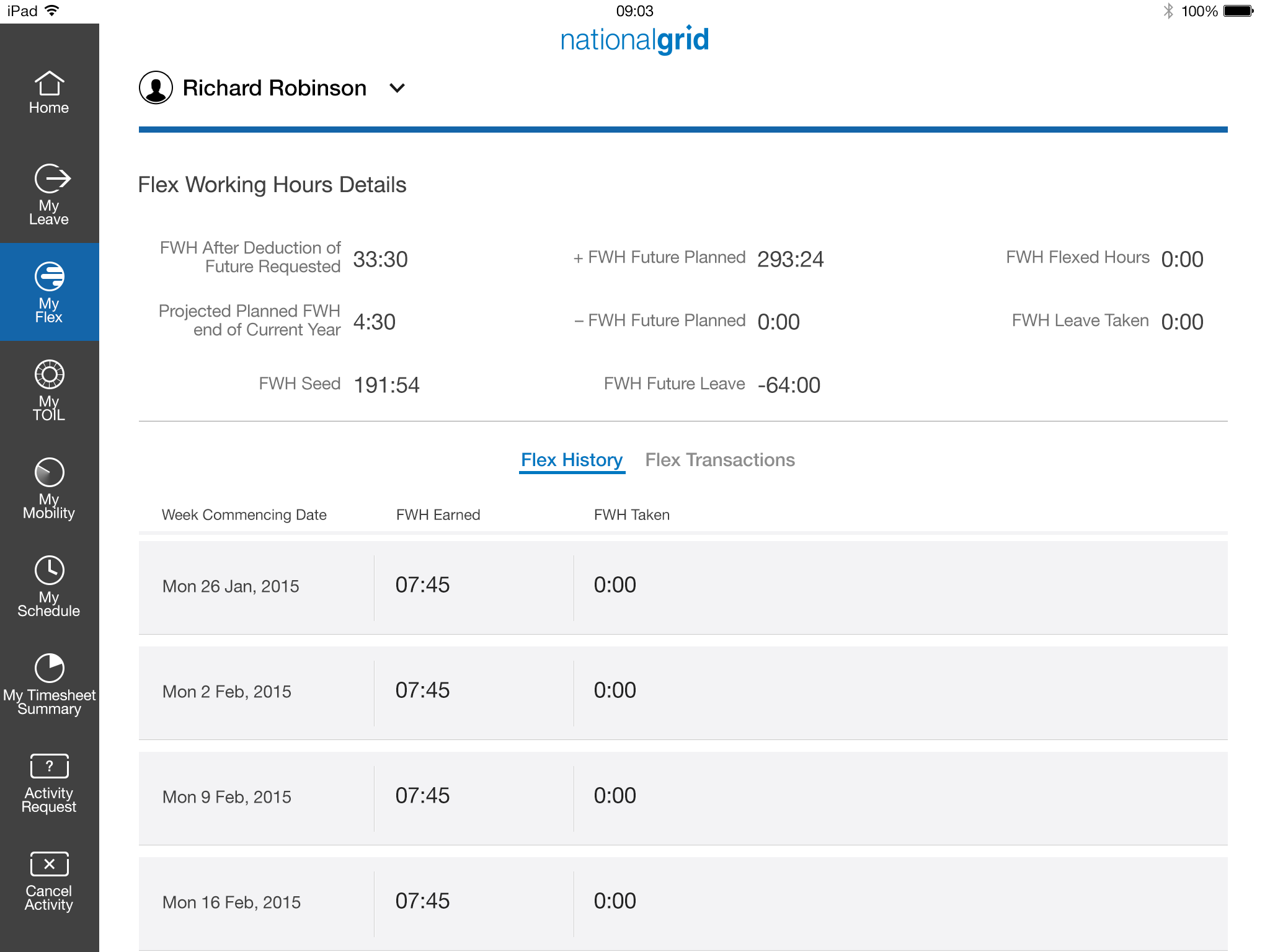
Task: Select the My Flex sidebar icon
Action: (49, 292)
